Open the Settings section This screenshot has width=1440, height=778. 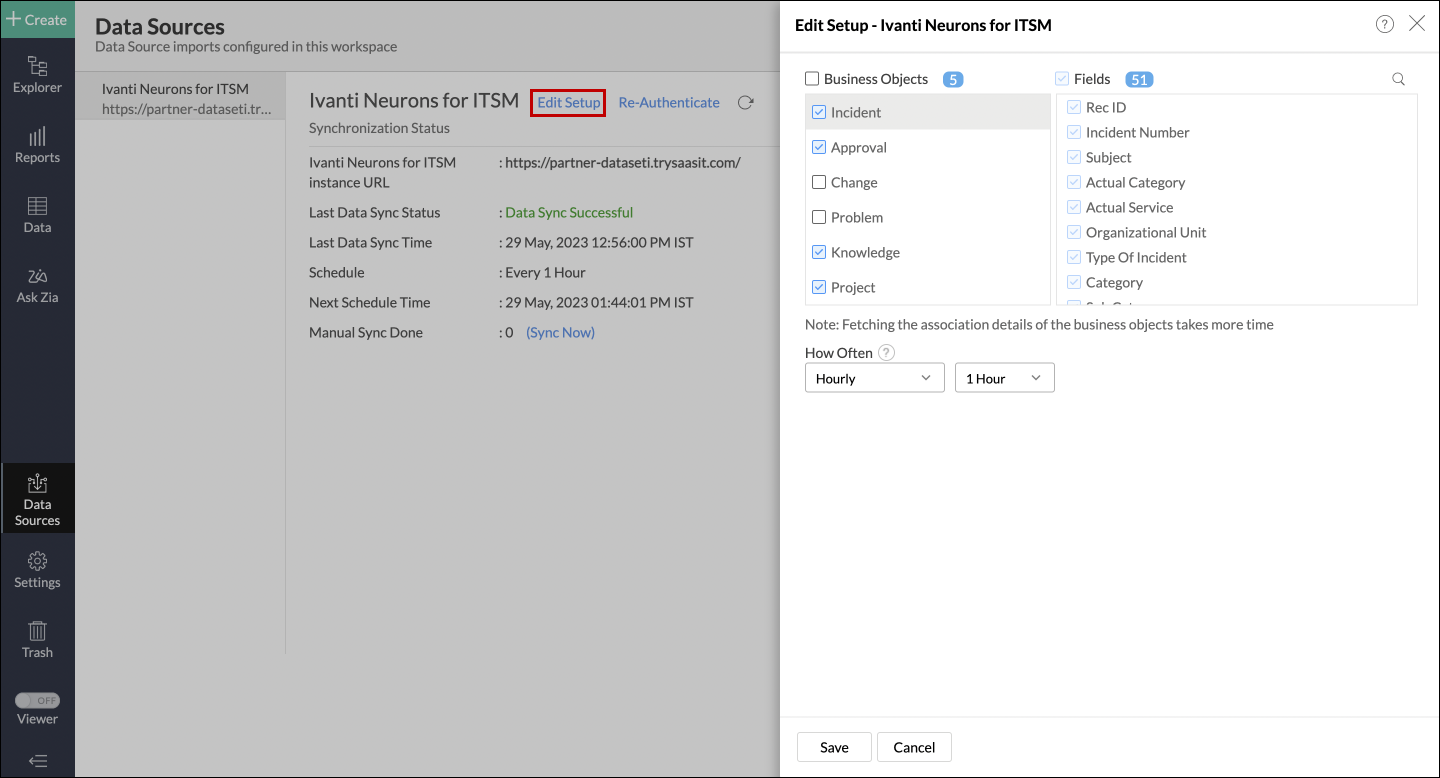coord(37,570)
